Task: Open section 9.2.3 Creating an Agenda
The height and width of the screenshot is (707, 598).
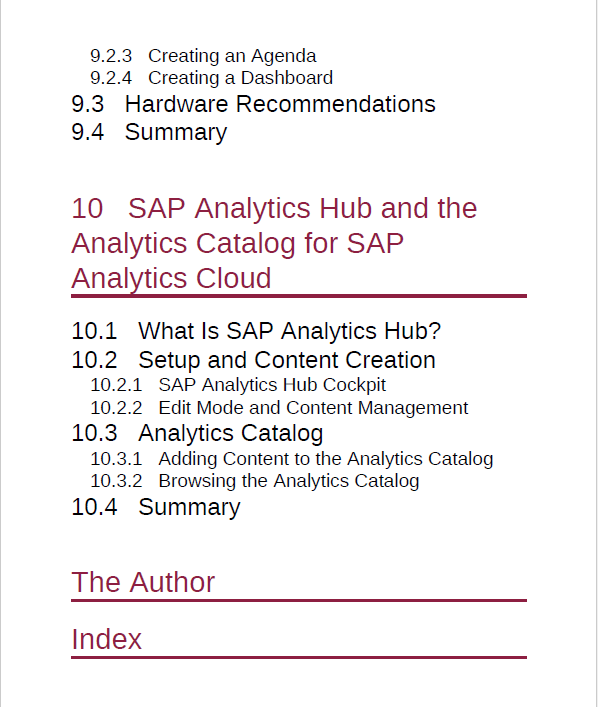Action: coord(203,56)
